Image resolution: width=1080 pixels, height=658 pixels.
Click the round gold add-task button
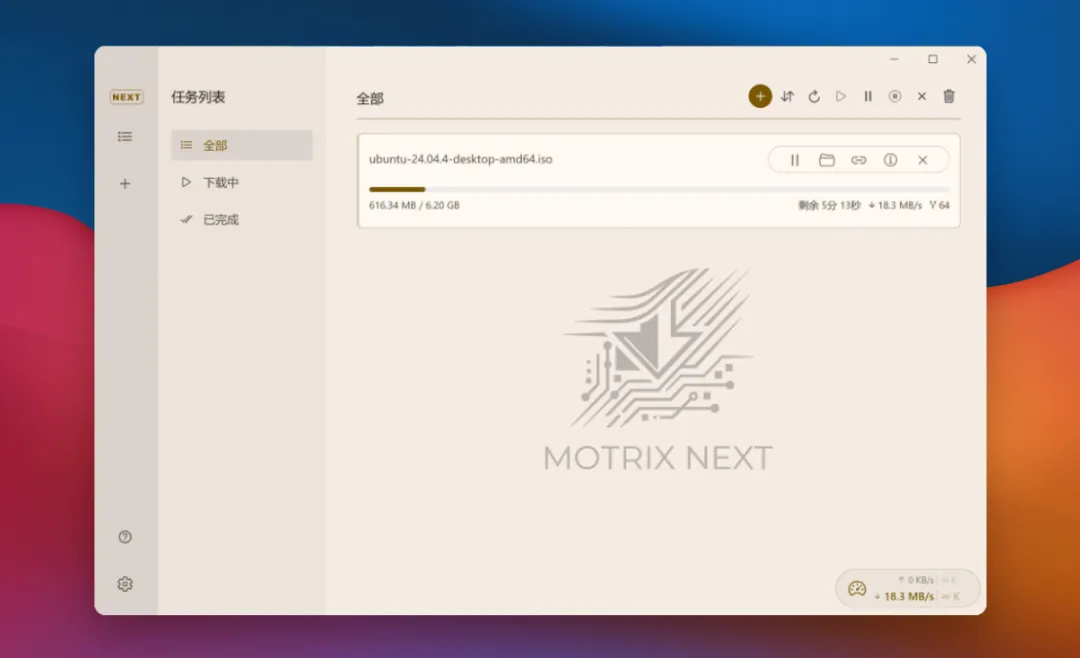(760, 96)
